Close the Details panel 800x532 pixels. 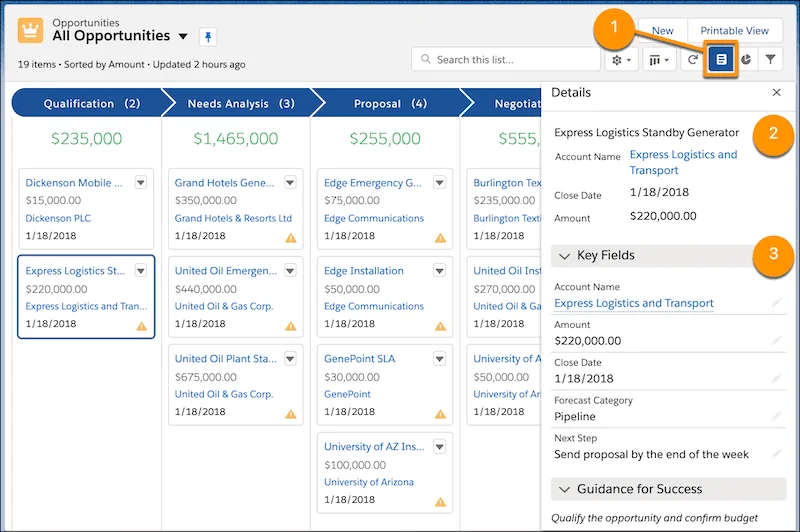point(777,92)
